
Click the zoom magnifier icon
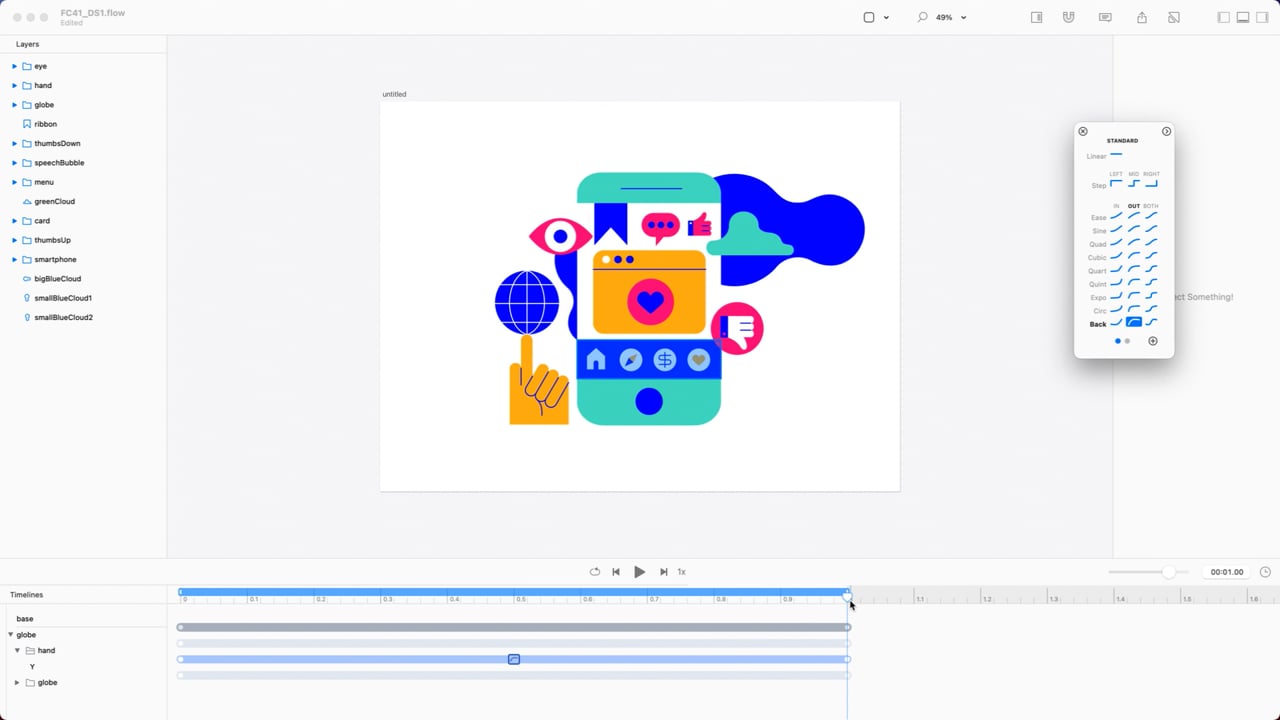922,17
